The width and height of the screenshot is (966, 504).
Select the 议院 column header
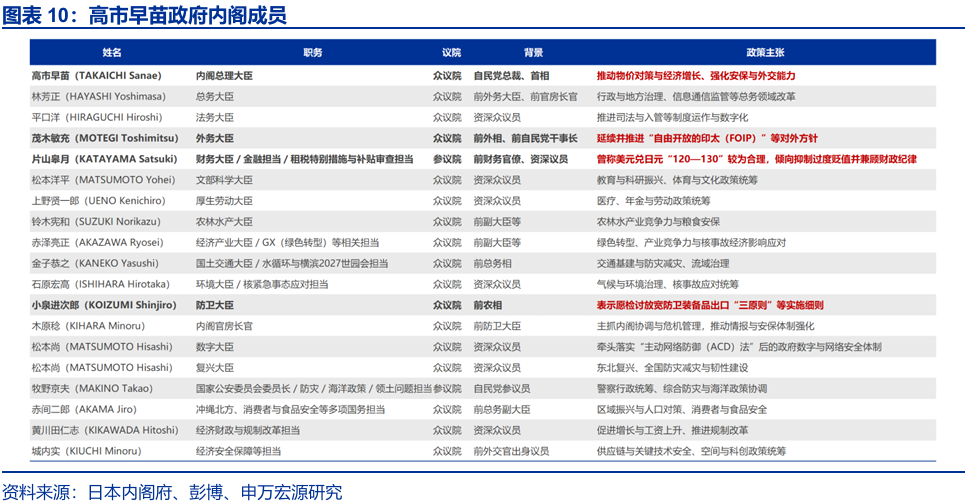tap(451, 53)
